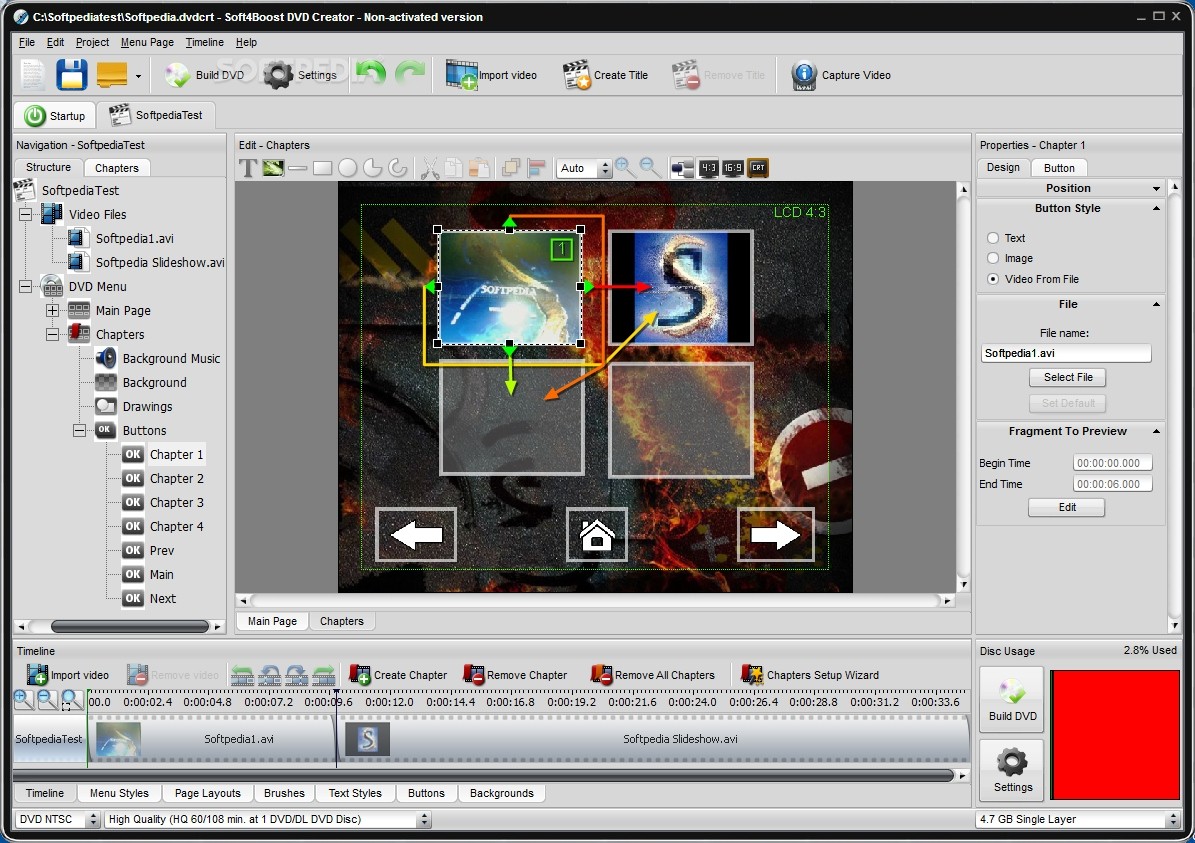The height and width of the screenshot is (843, 1195).
Task: Click the navigation panel horizontal scrollbar
Action: tap(130, 627)
